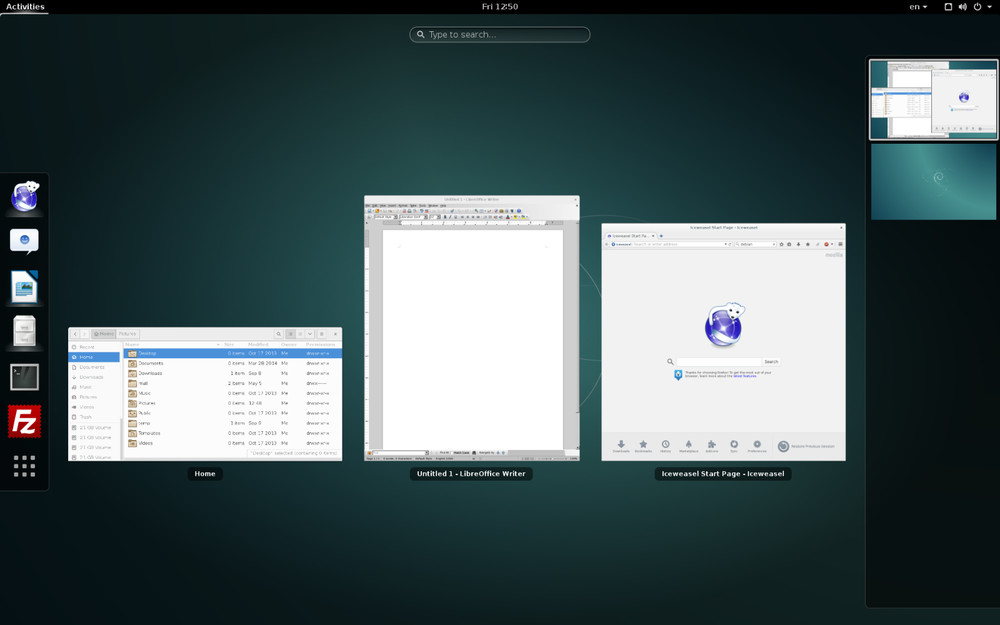Open the Iceweasel hamburger menu

(839, 244)
